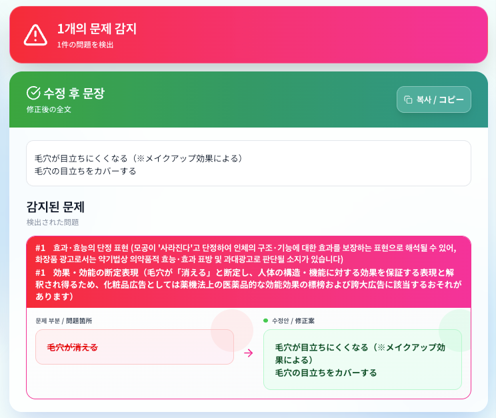Image resolution: width=496 pixels, height=418 pixels.
Task: Click the 복사 / コピー button
Action: point(434,100)
